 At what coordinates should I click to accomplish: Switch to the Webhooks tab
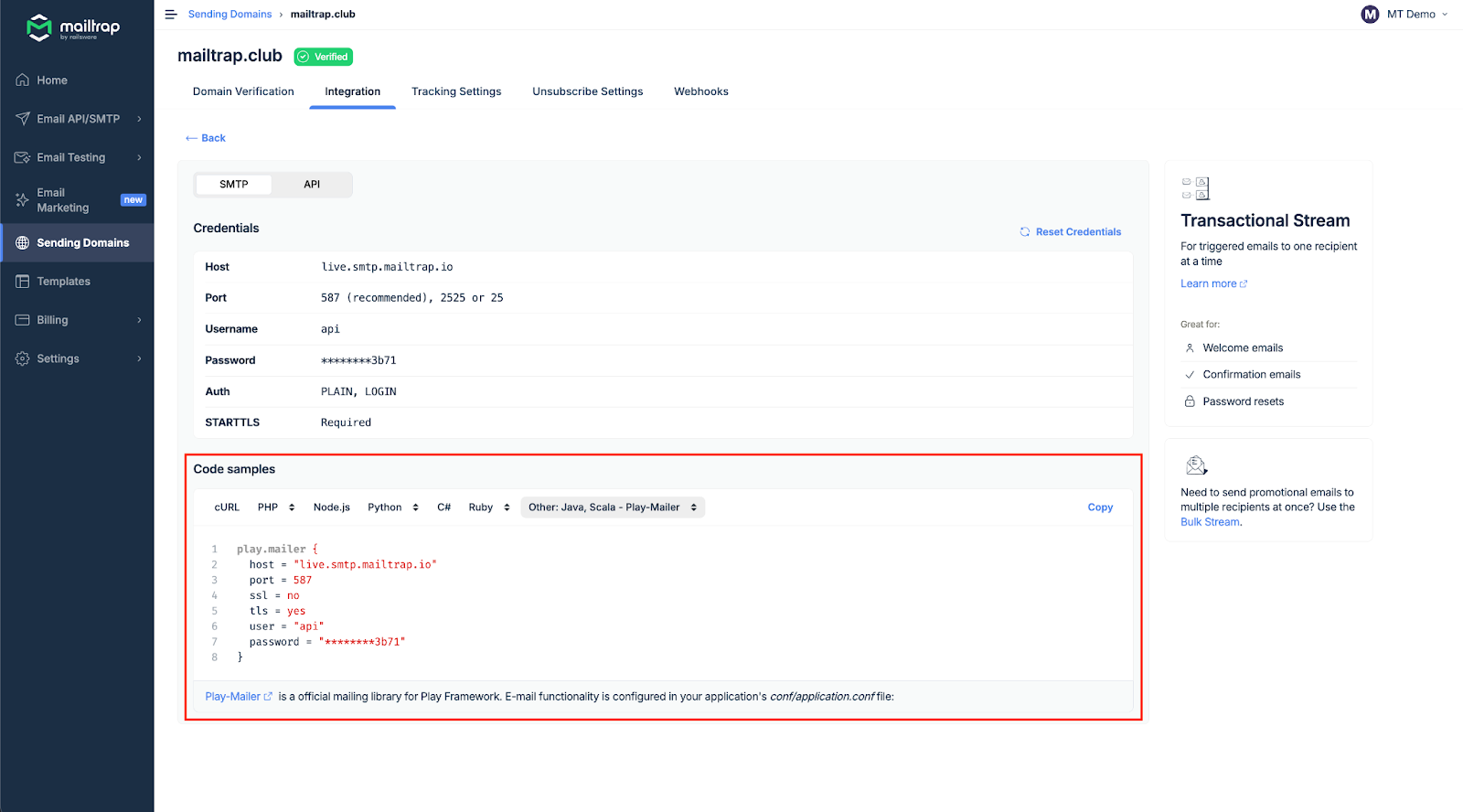(x=701, y=91)
